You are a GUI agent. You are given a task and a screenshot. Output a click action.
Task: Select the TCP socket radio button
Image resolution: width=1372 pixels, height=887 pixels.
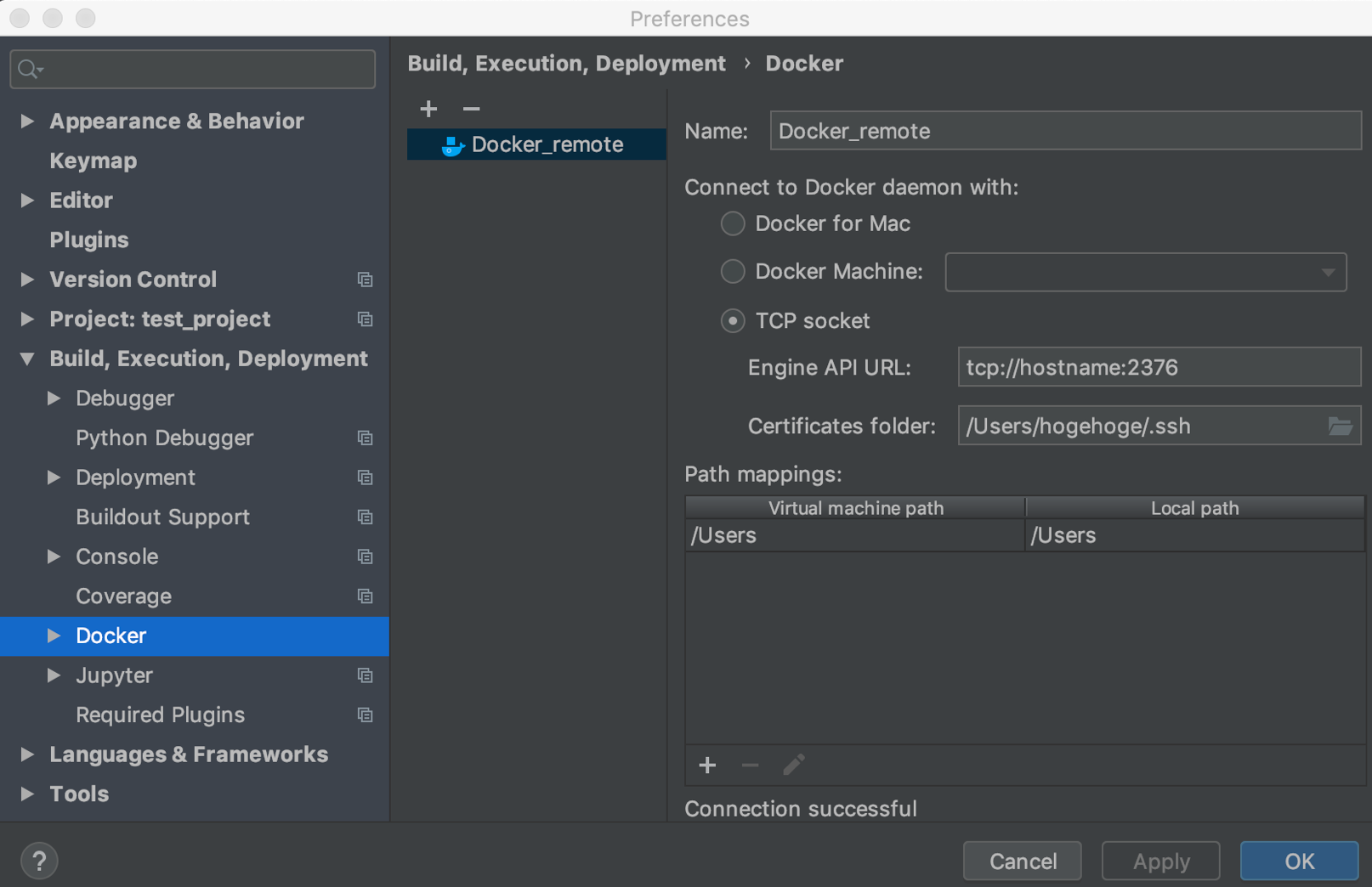tap(733, 321)
